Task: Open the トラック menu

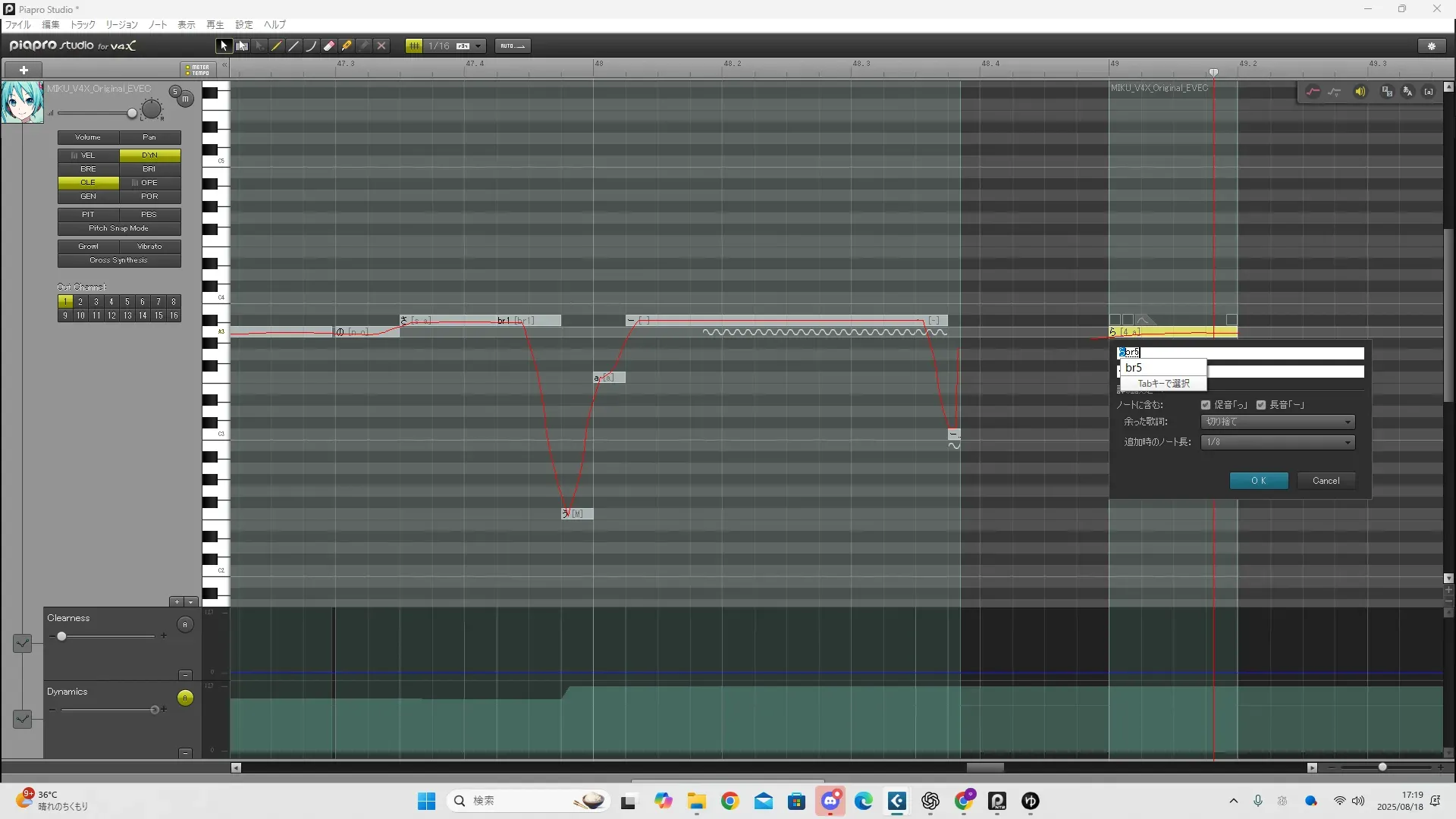Action: 83,25
